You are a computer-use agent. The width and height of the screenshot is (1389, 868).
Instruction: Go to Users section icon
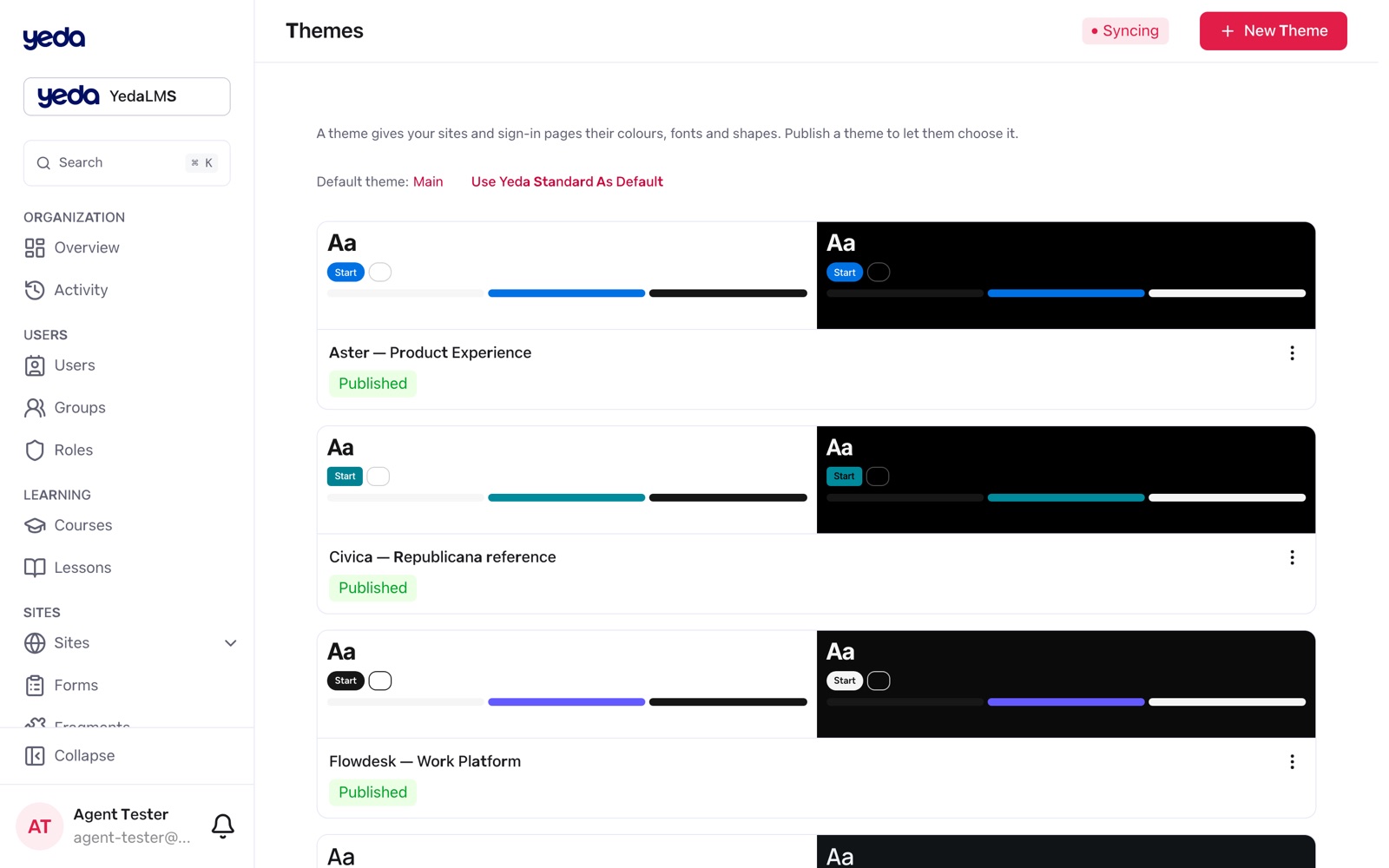(35, 365)
